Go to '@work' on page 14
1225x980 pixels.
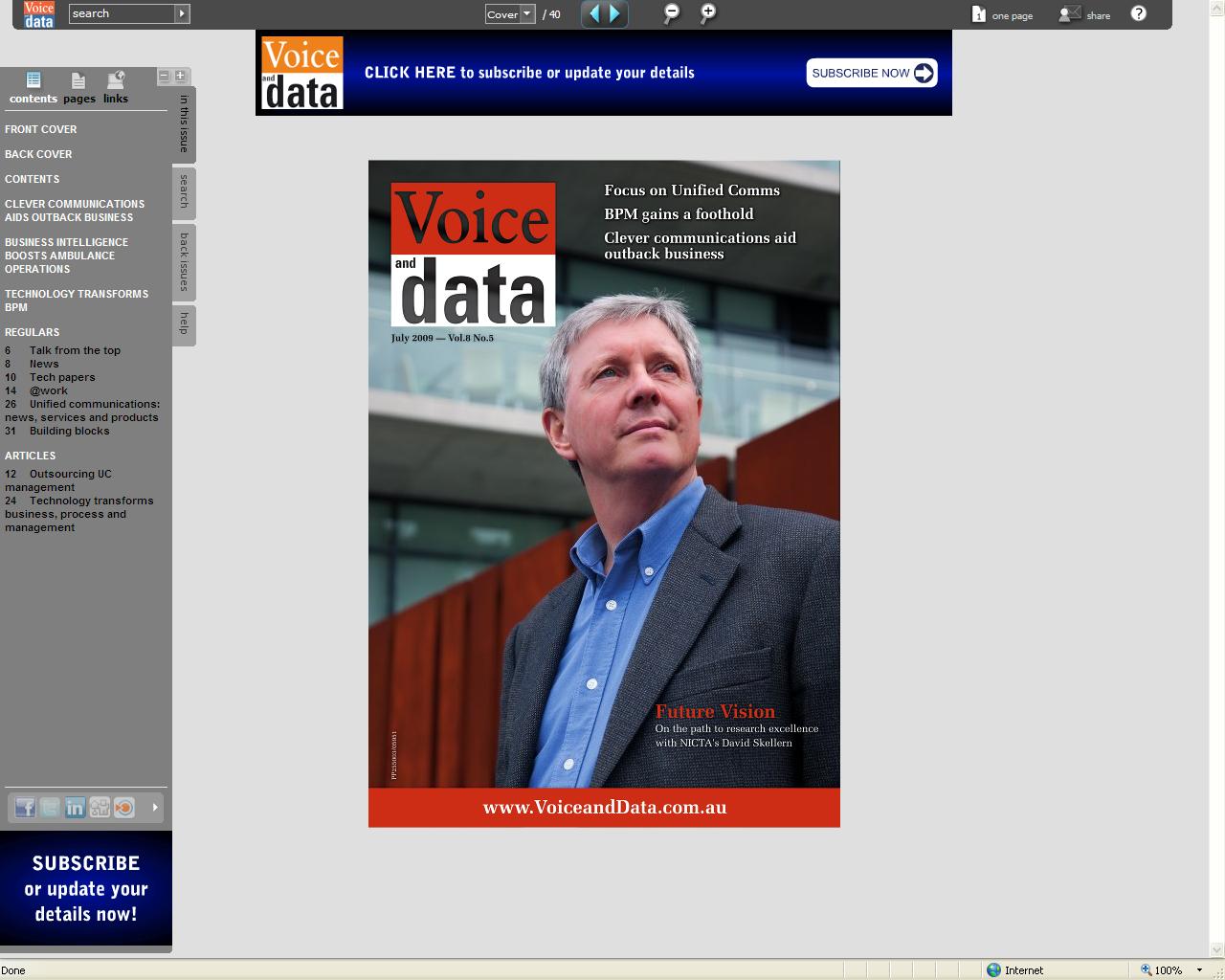click(36, 390)
